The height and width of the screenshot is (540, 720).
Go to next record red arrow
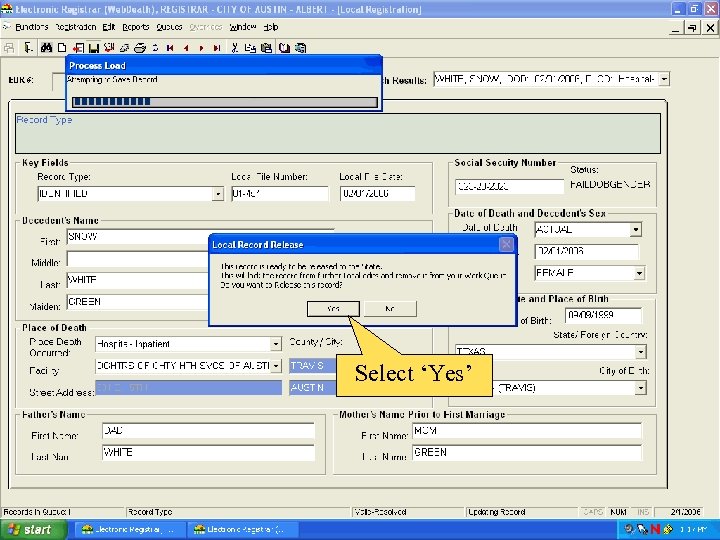(x=201, y=48)
